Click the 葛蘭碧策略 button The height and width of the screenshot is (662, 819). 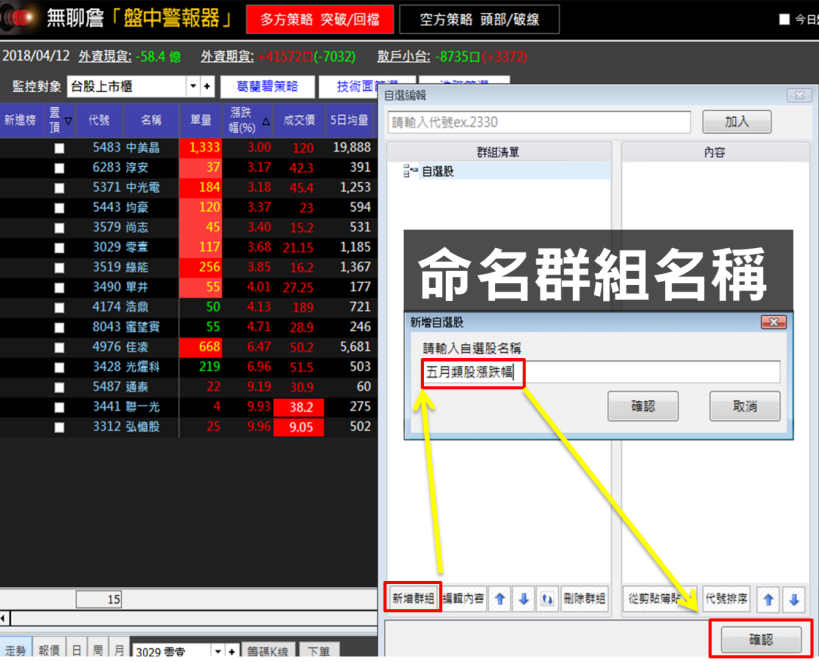tap(267, 87)
